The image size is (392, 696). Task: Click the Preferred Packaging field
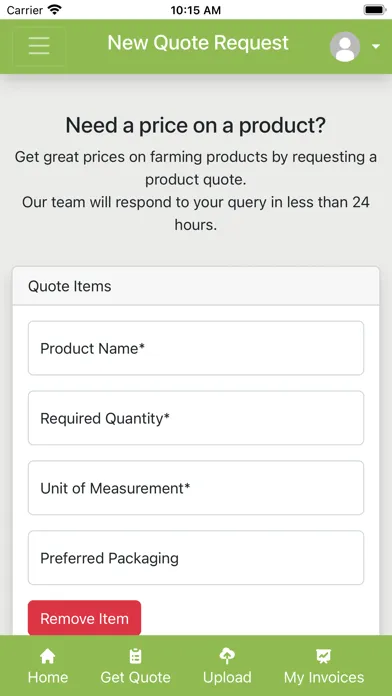[196, 558]
